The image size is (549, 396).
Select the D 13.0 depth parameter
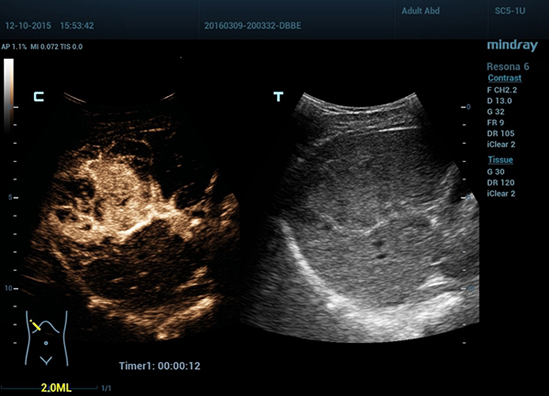tap(499, 101)
